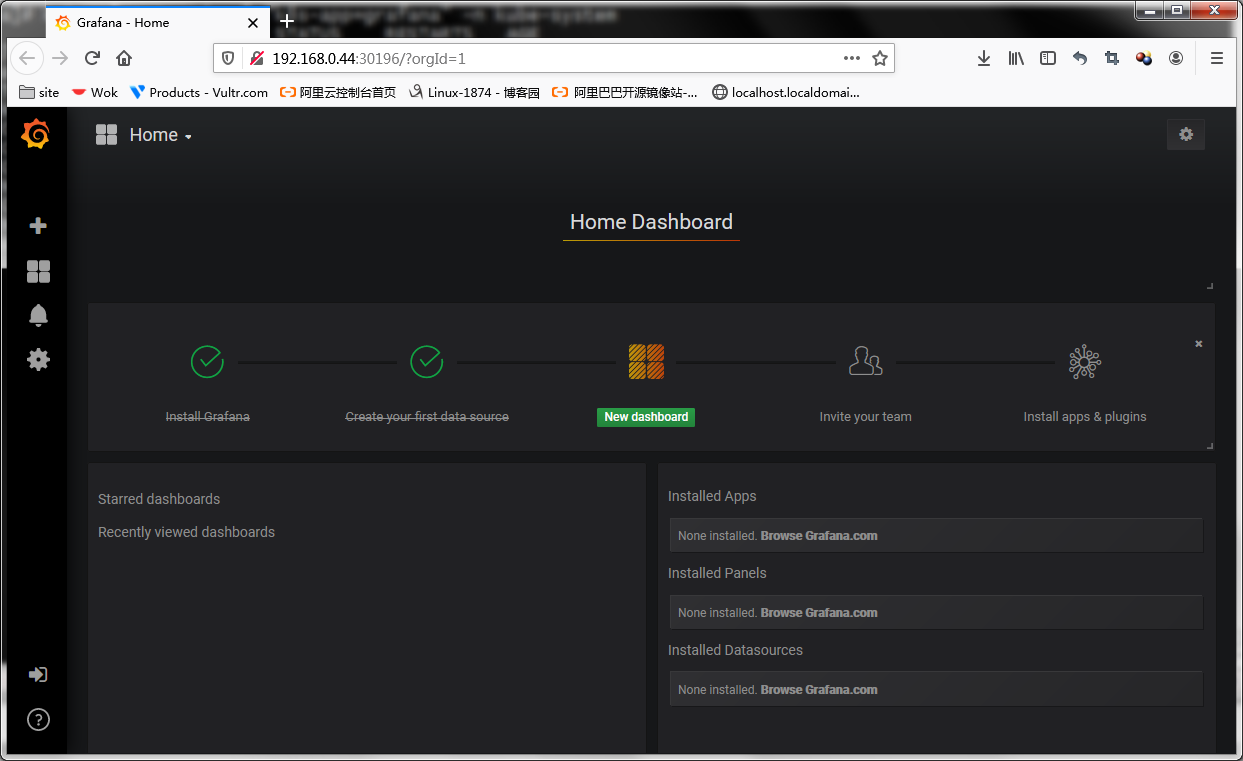The height and width of the screenshot is (761, 1243).
Task: Open the Dashboards sidebar icon
Action: tap(38, 271)
